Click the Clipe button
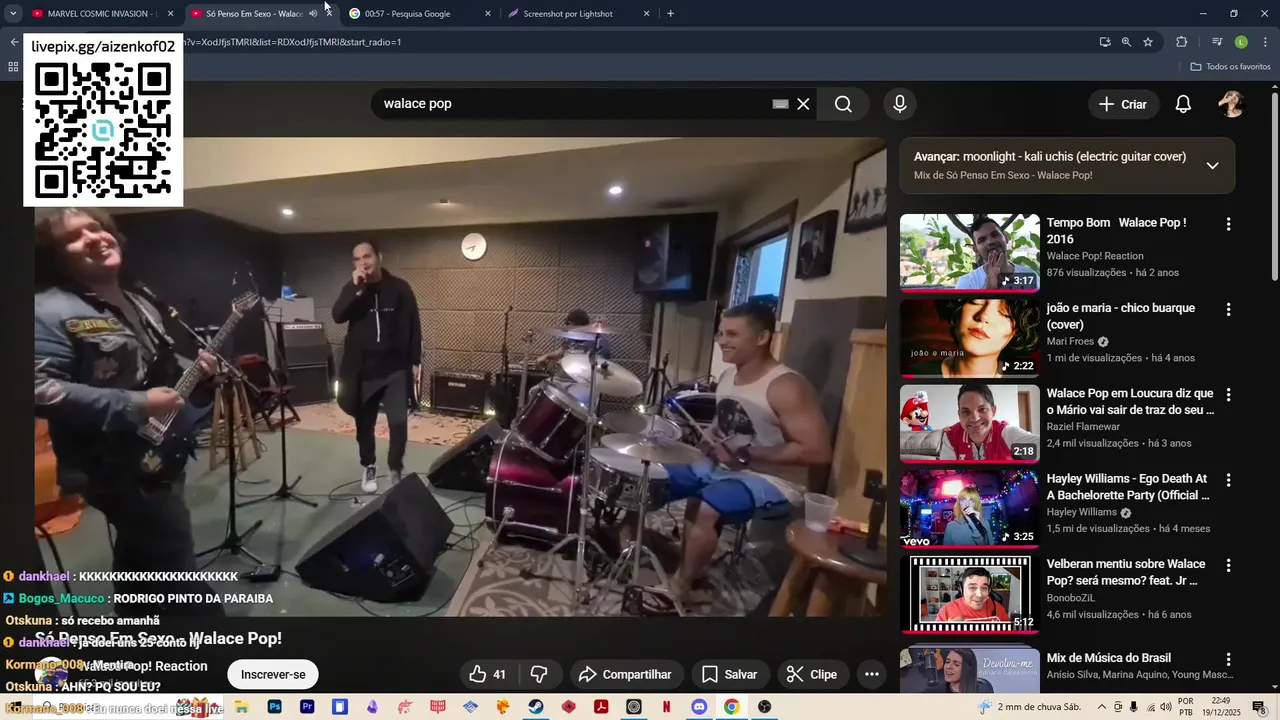 [x=811, y=674]
